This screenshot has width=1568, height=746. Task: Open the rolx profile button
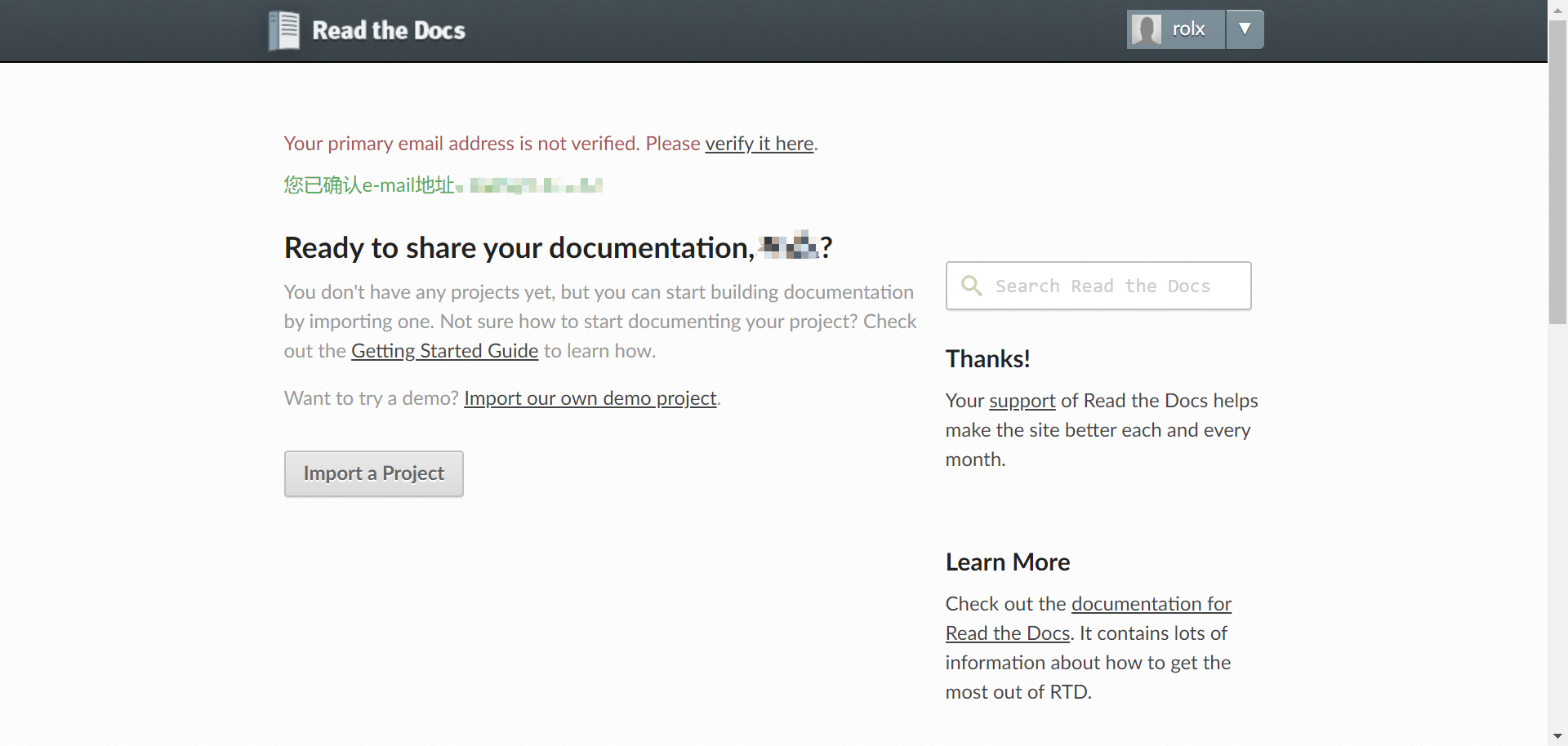point(1176,29)
